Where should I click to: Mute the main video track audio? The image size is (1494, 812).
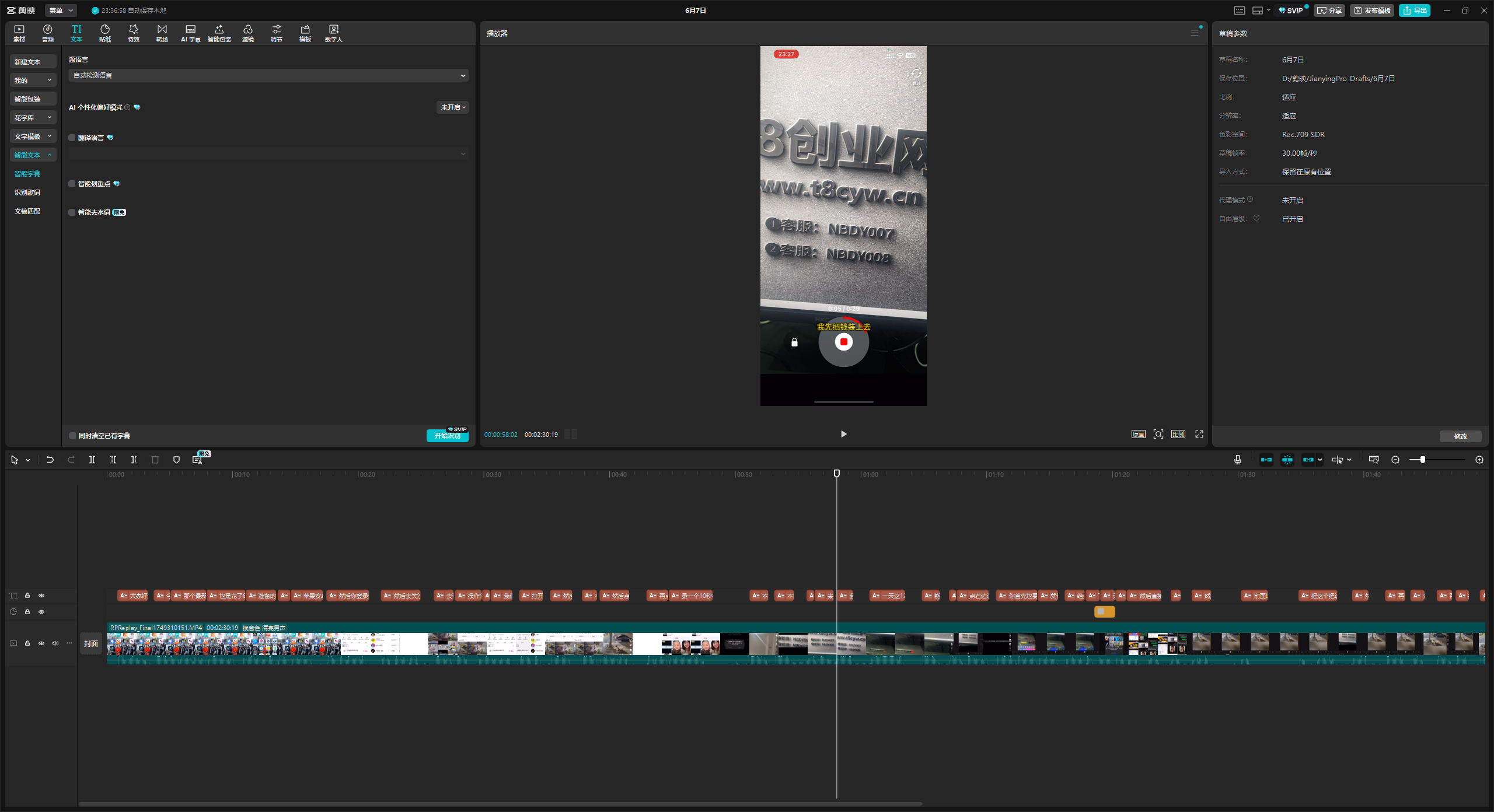pos(55,643)
